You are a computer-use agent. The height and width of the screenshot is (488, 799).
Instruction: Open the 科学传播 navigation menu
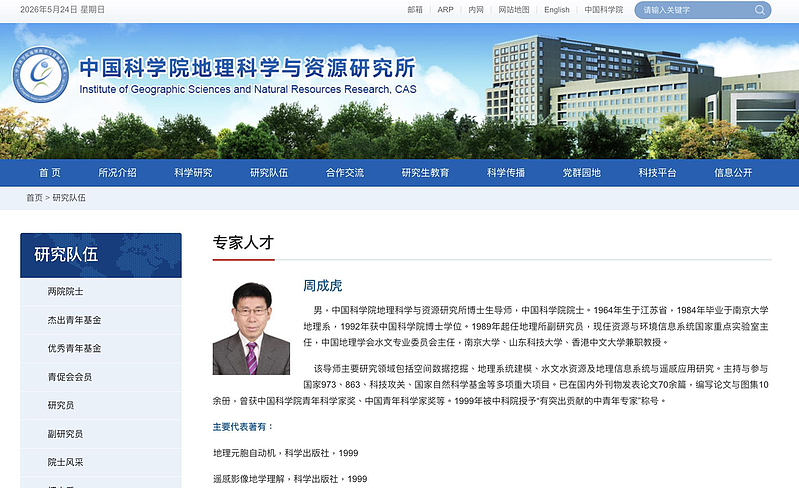click(506, 173)
